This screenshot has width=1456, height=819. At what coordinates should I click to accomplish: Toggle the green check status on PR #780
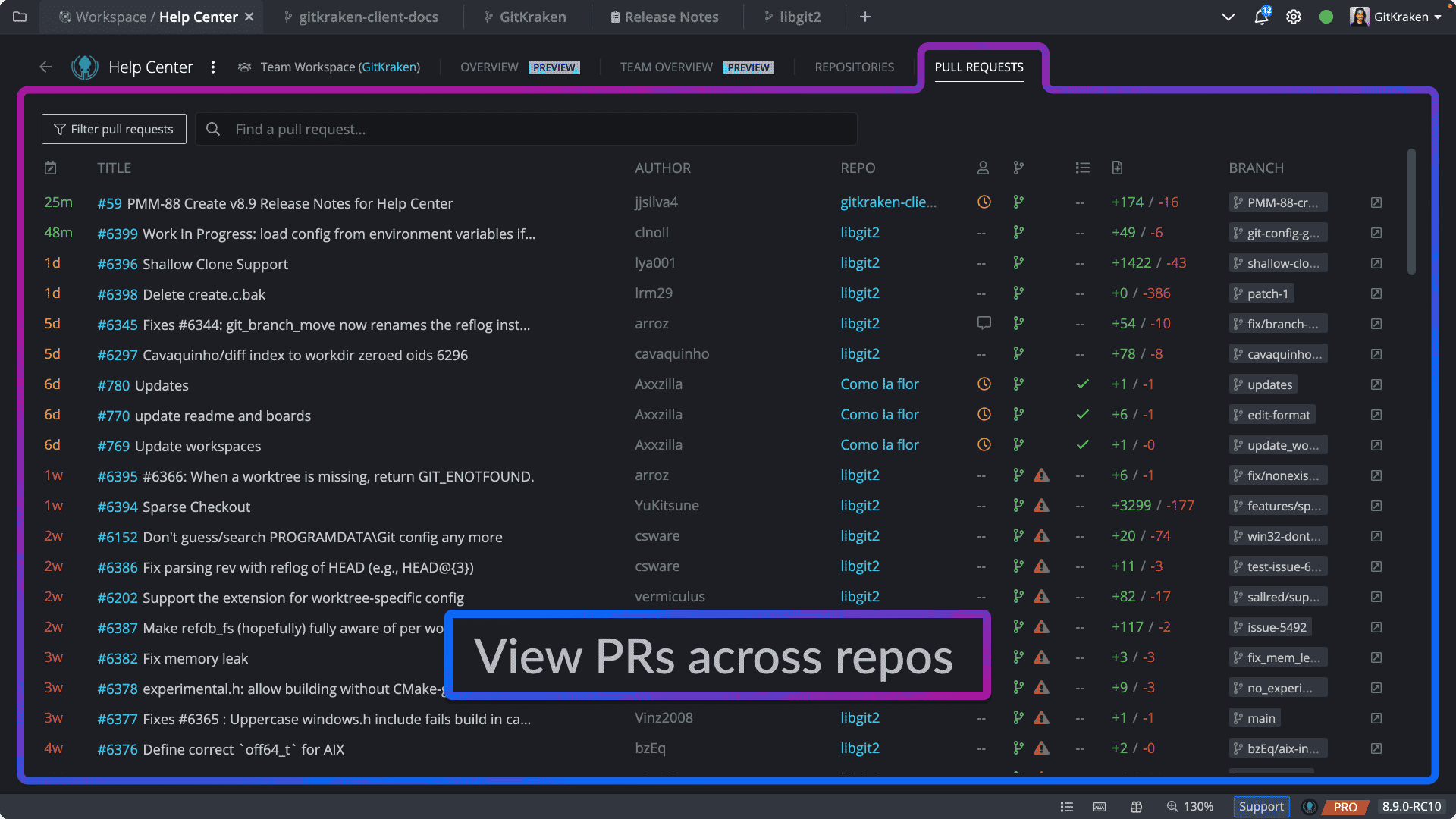pos(1082,384)
